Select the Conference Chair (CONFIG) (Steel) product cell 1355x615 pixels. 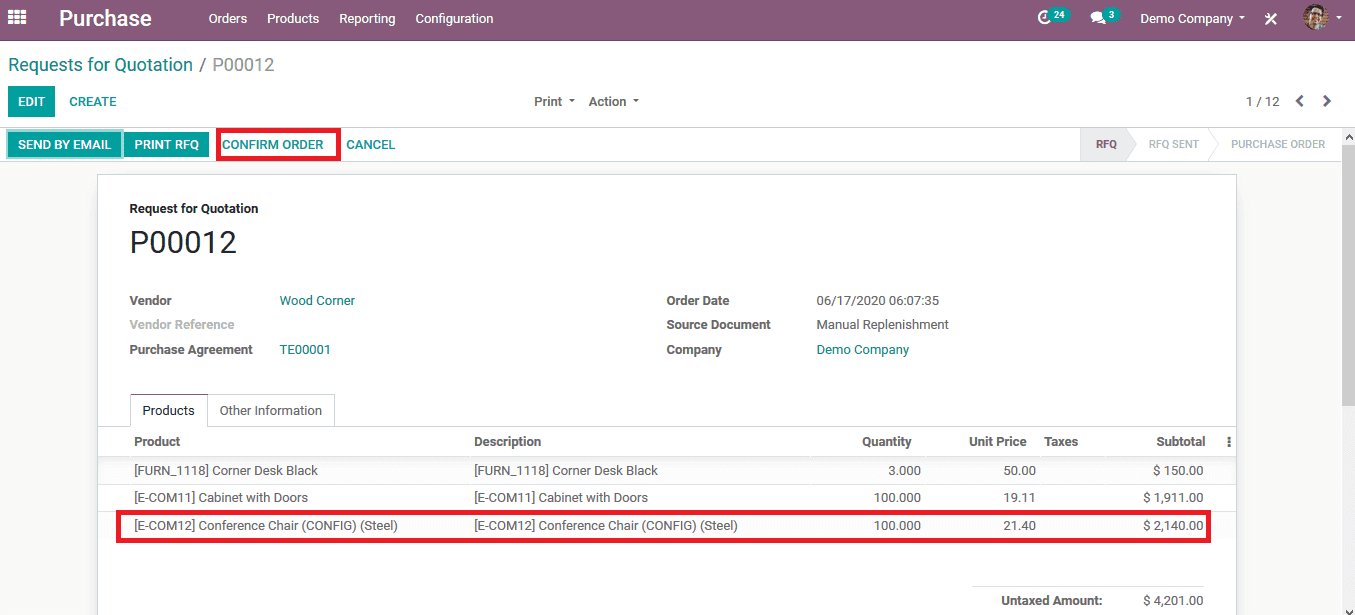tap(266, 526)
